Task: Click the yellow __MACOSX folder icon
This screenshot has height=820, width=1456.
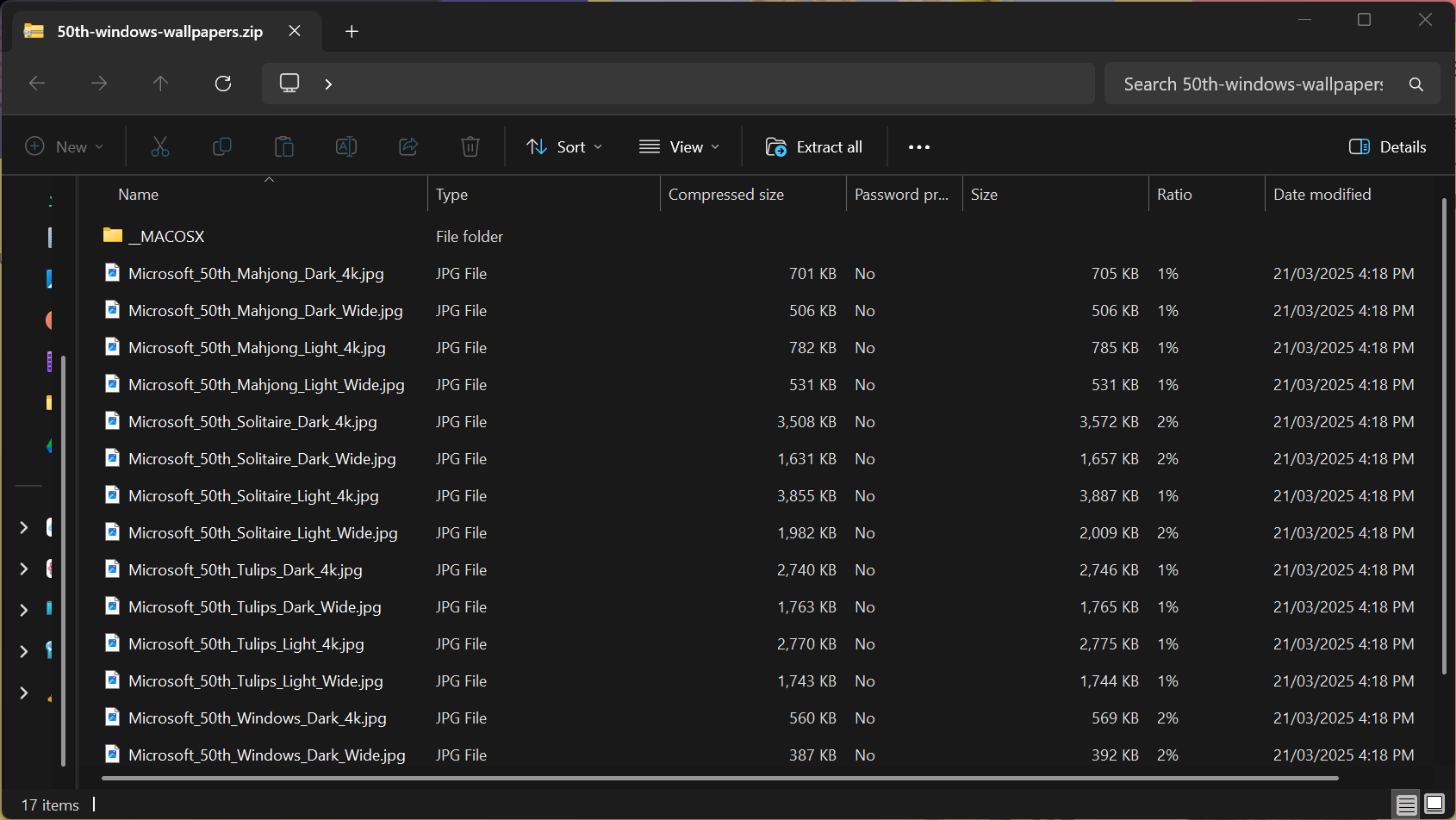Action: point(113,235)
